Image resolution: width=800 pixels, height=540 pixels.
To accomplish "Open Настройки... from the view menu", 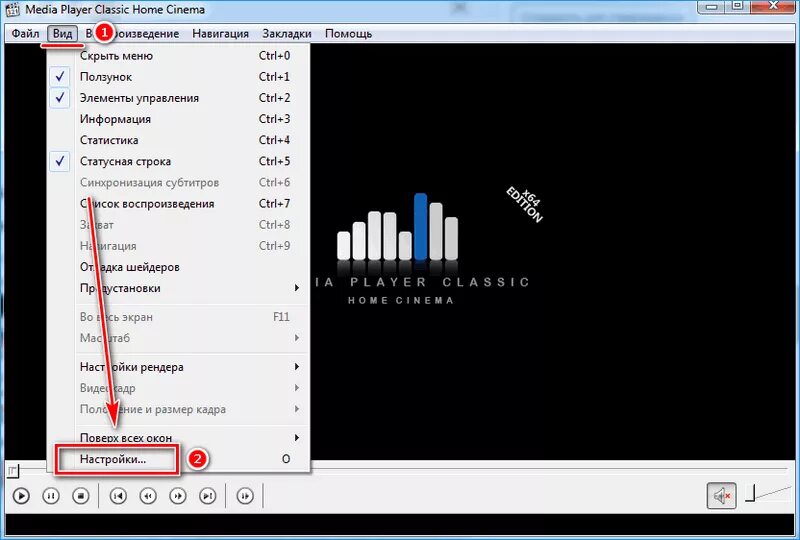I will (179, 459).
